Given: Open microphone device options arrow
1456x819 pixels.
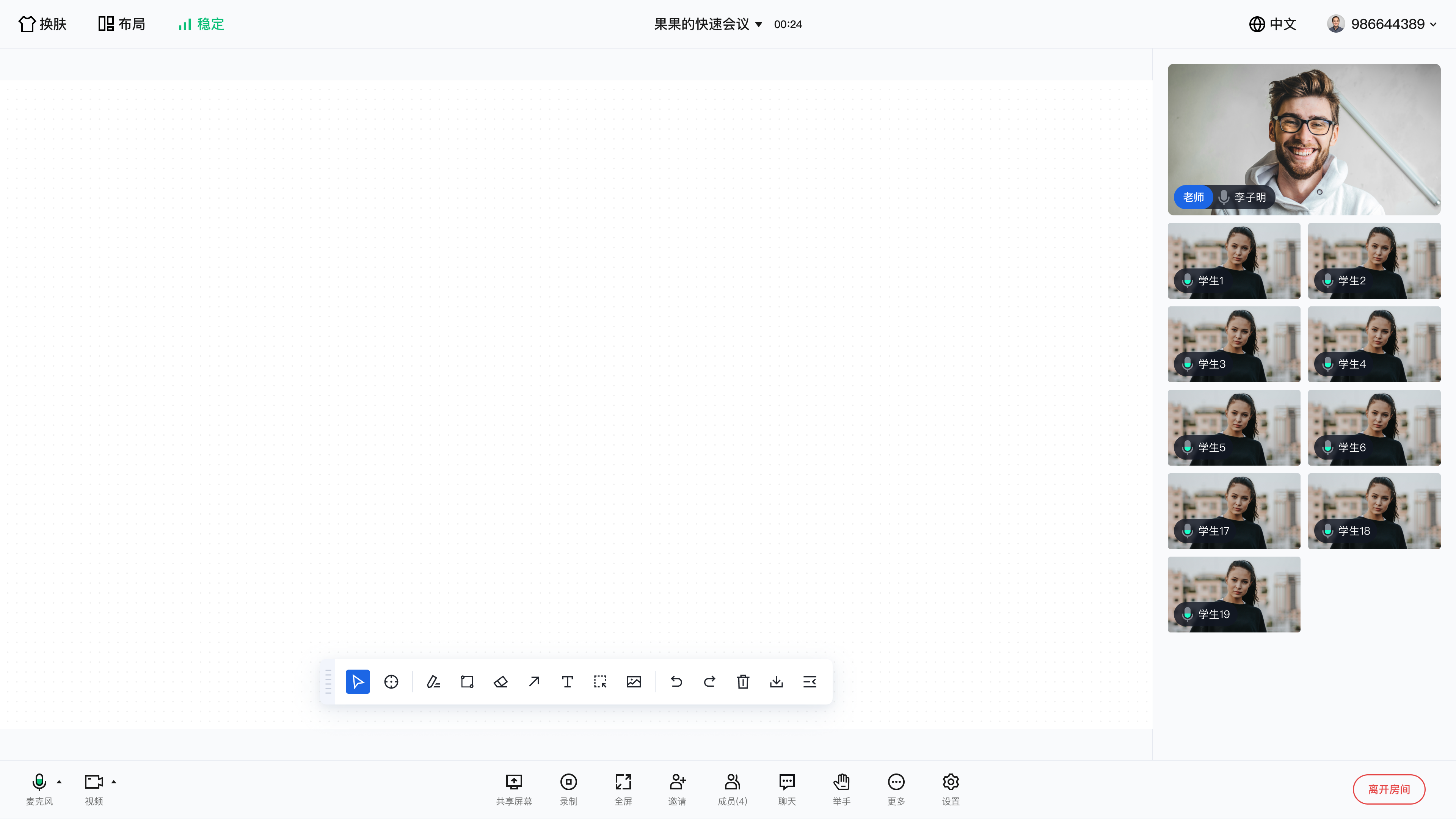Looking at the screenshot, I should [x=60, y=782].
